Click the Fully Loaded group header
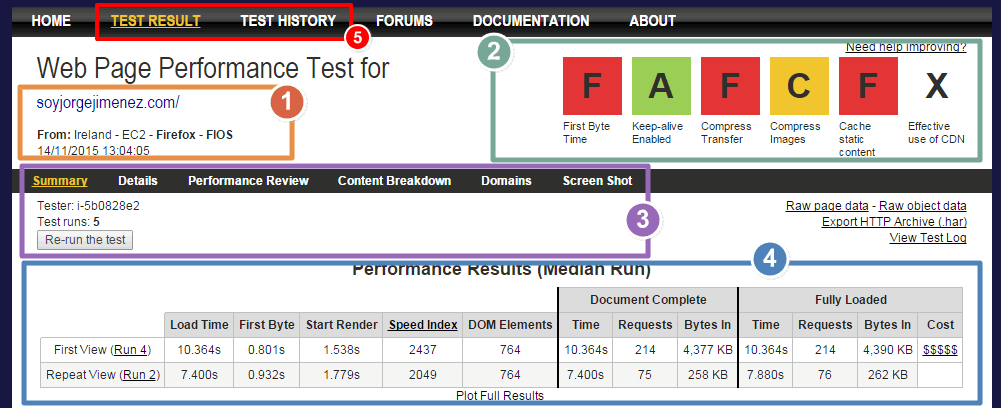The height and width of the screenshot is (408, 1001). [850, 299]
